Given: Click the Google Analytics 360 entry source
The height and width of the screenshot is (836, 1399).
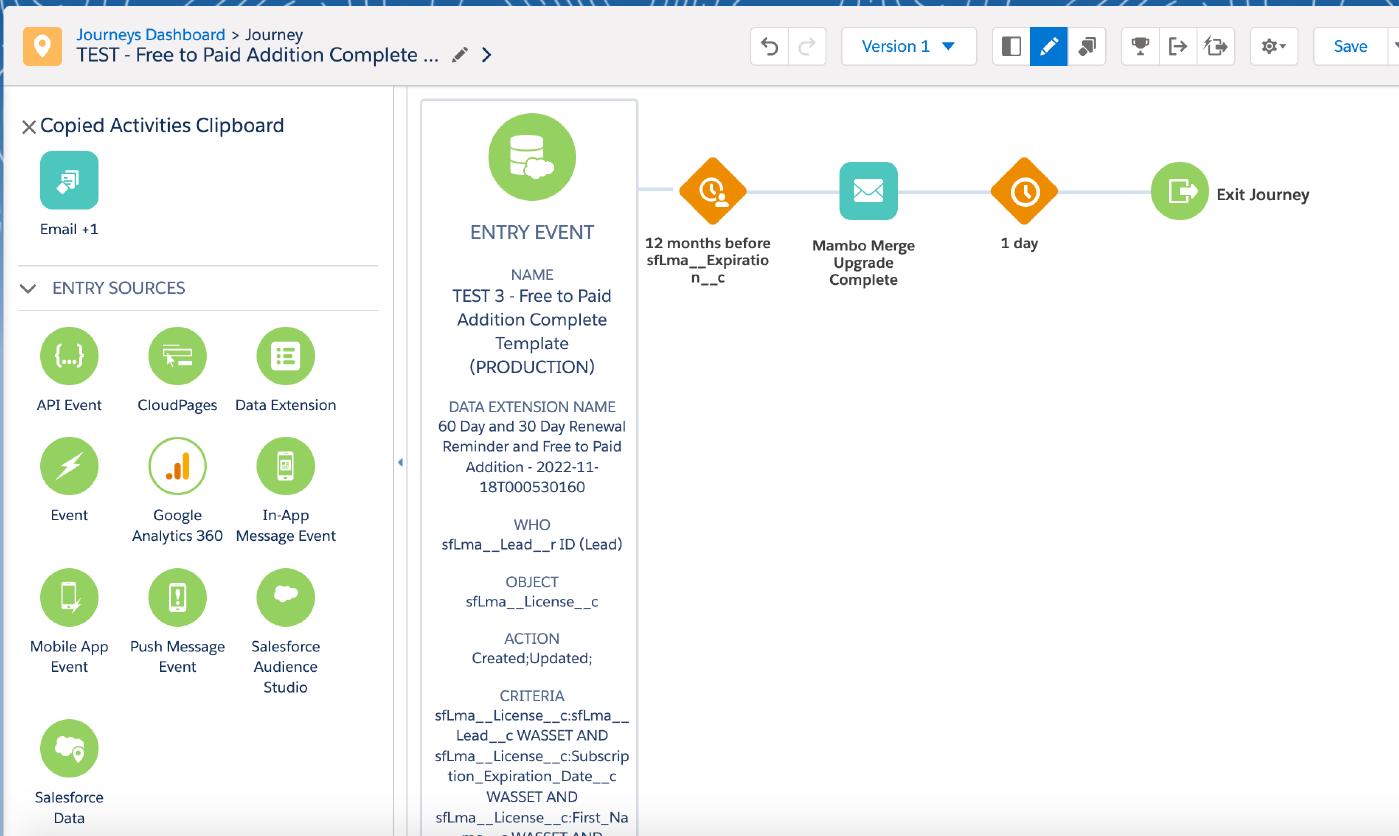Looking at the screenshot, I should click(177, 466).
